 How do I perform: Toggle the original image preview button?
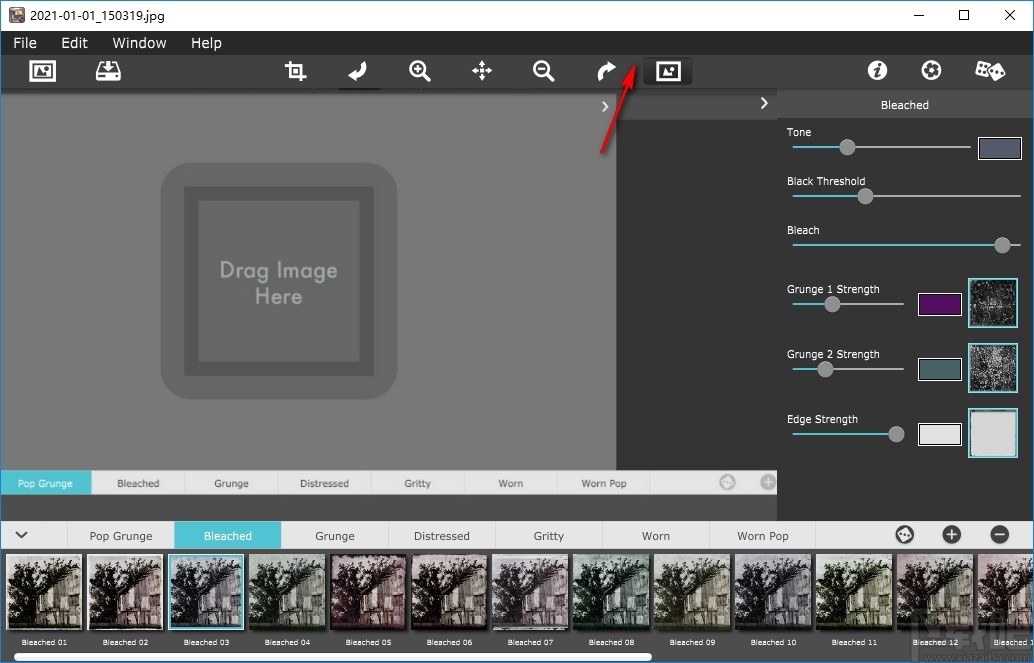coord(668,71)
